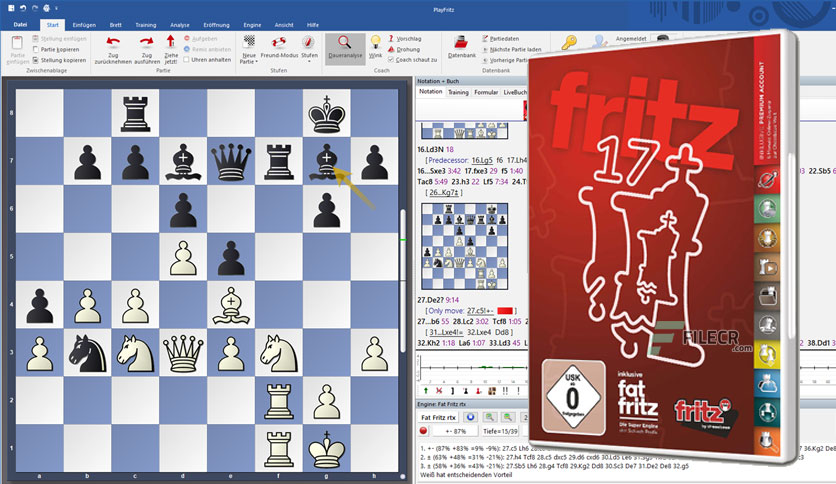Click the white queen on d3
The image size is (836, 484).
183,353
